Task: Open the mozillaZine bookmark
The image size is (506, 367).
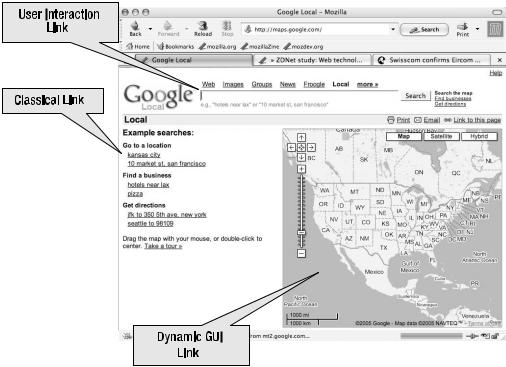Action: [x=260, y=47]
